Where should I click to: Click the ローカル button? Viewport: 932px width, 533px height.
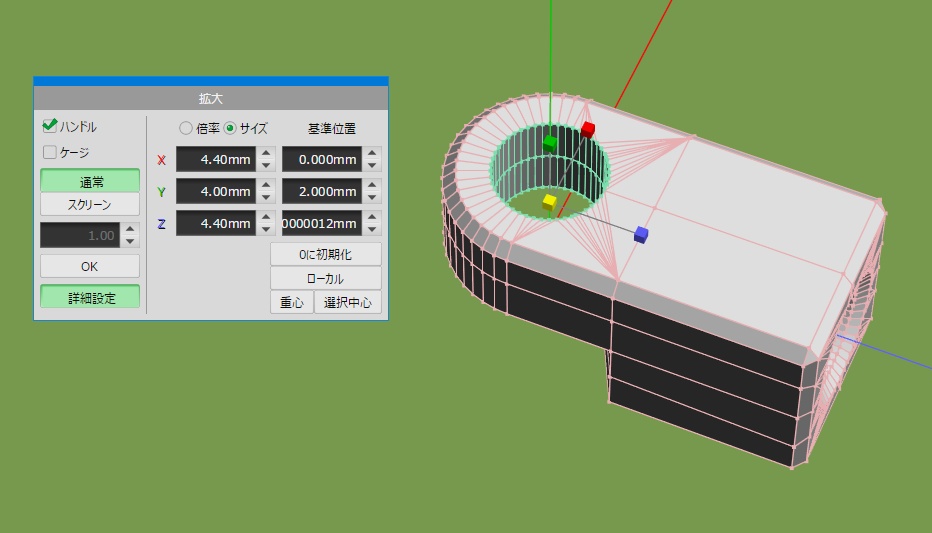tap(326, 278)
